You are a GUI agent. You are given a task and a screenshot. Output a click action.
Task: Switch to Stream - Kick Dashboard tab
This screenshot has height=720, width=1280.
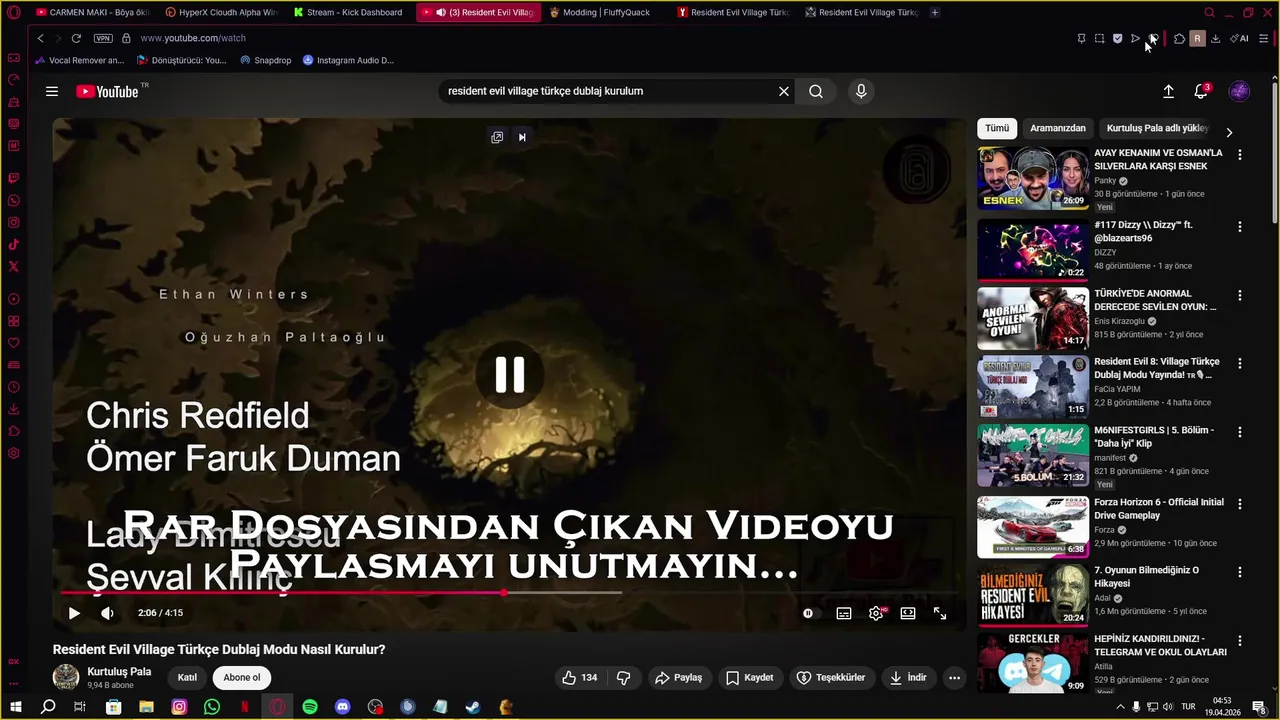coord(347,13)
